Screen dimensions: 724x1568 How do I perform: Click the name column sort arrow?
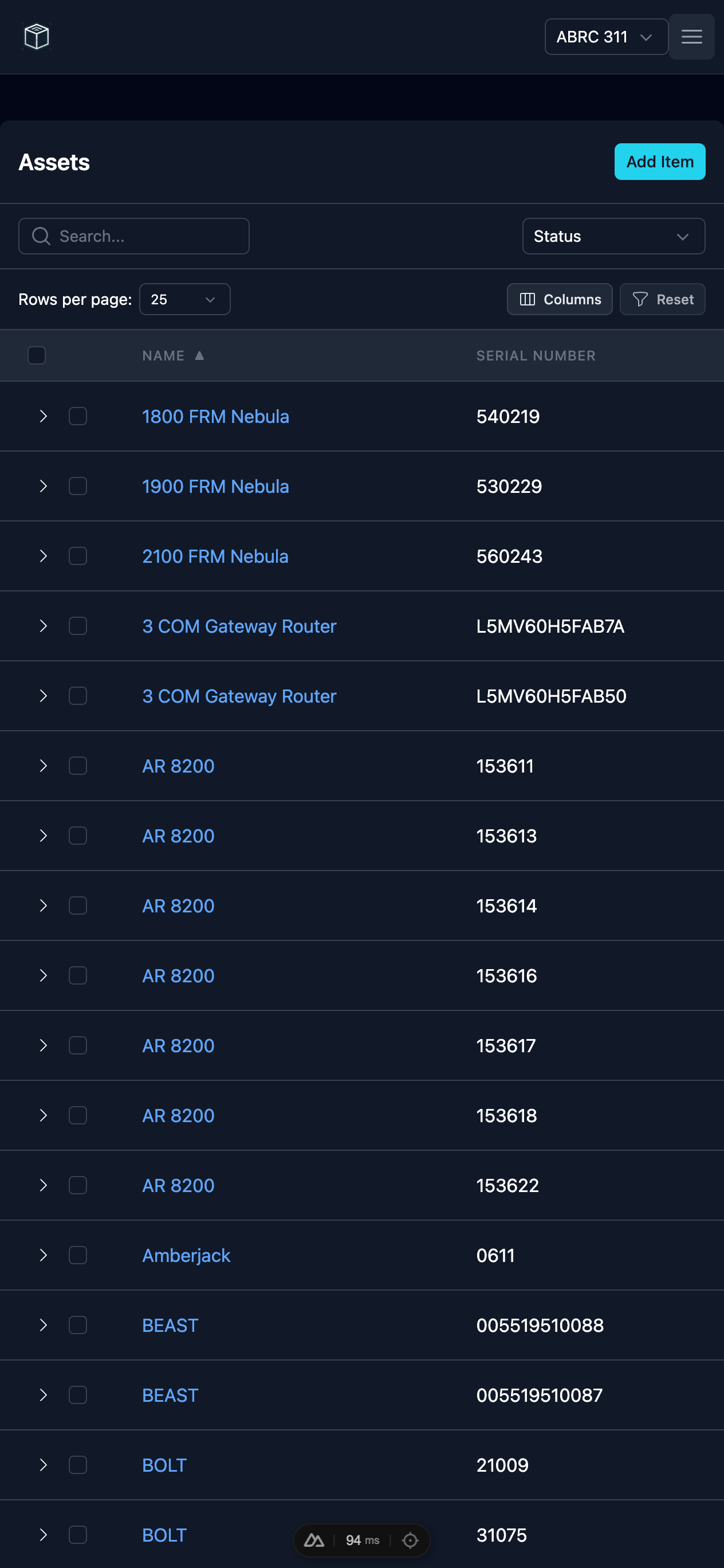pos(199,355)
